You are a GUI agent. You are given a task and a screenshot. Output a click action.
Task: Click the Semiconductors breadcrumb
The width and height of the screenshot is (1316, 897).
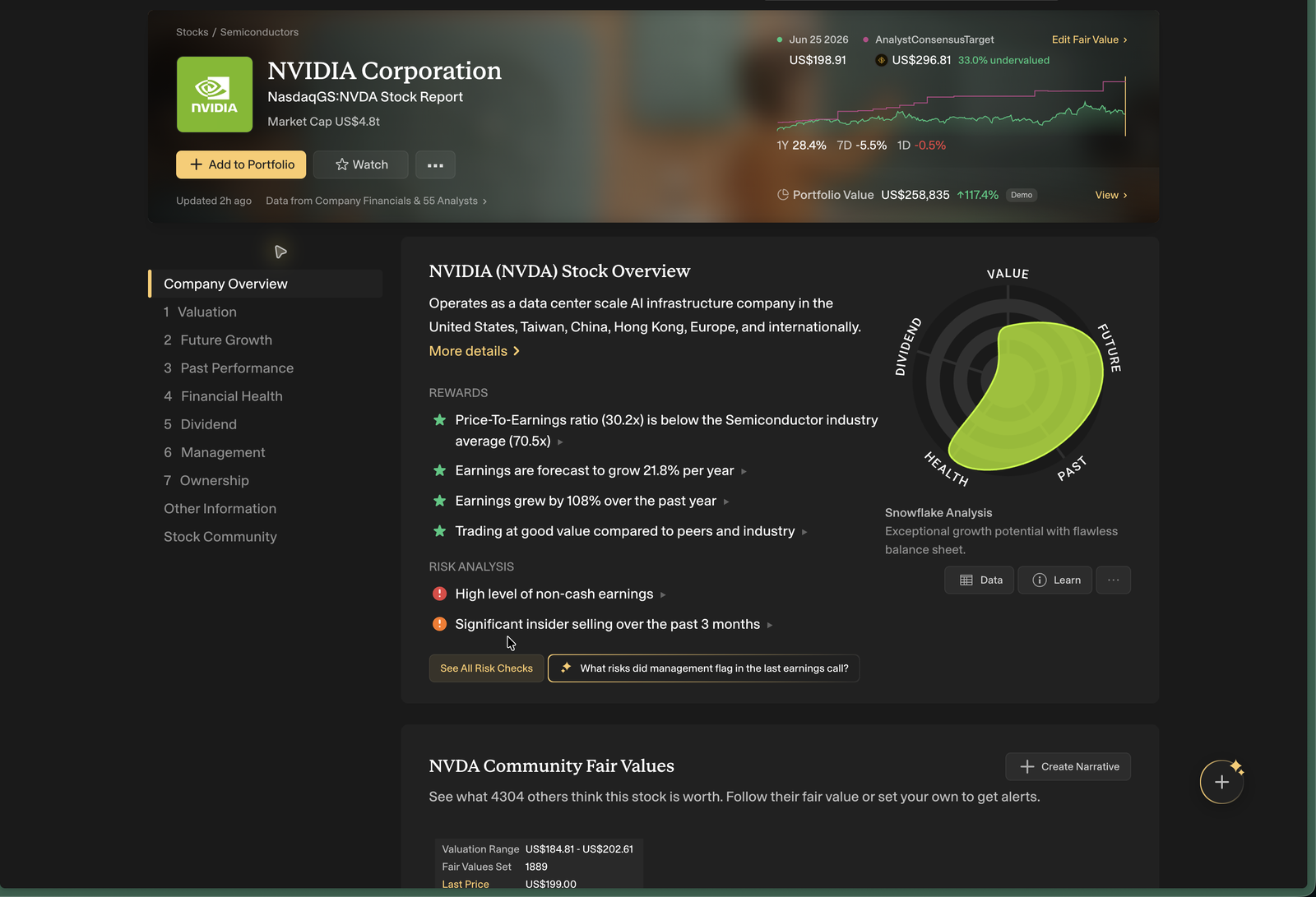[x=259, y=32]
